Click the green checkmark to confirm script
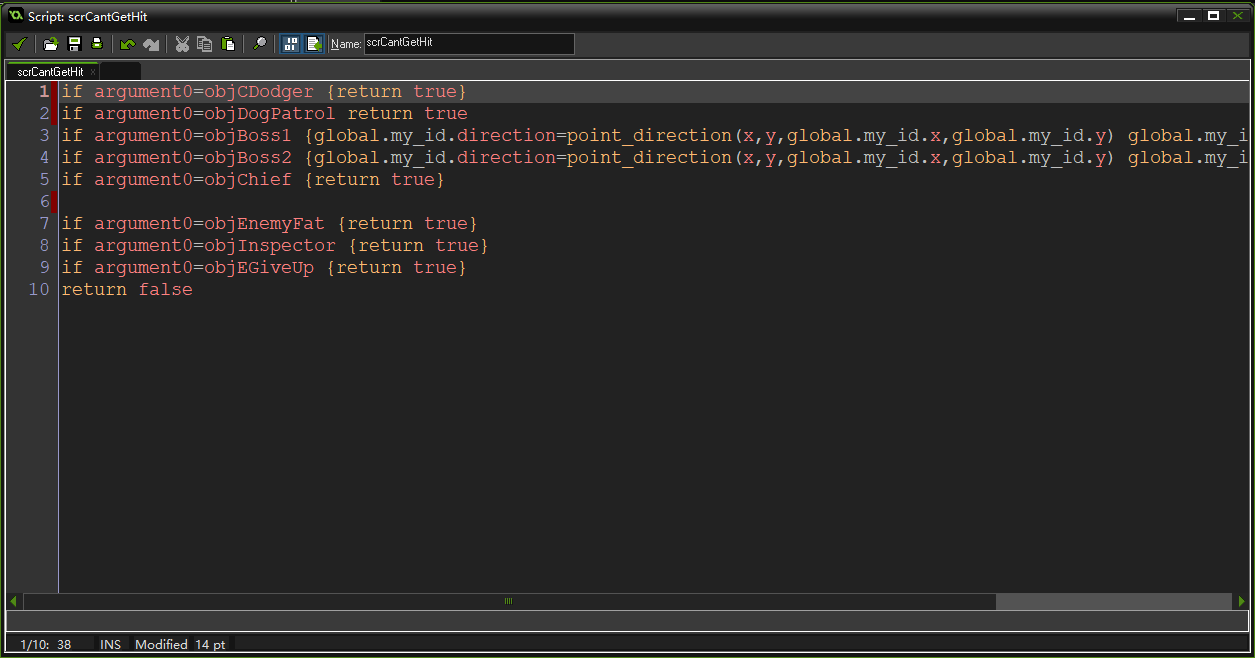Viewport: 1255px width, 658px height. tap(18, 44)
